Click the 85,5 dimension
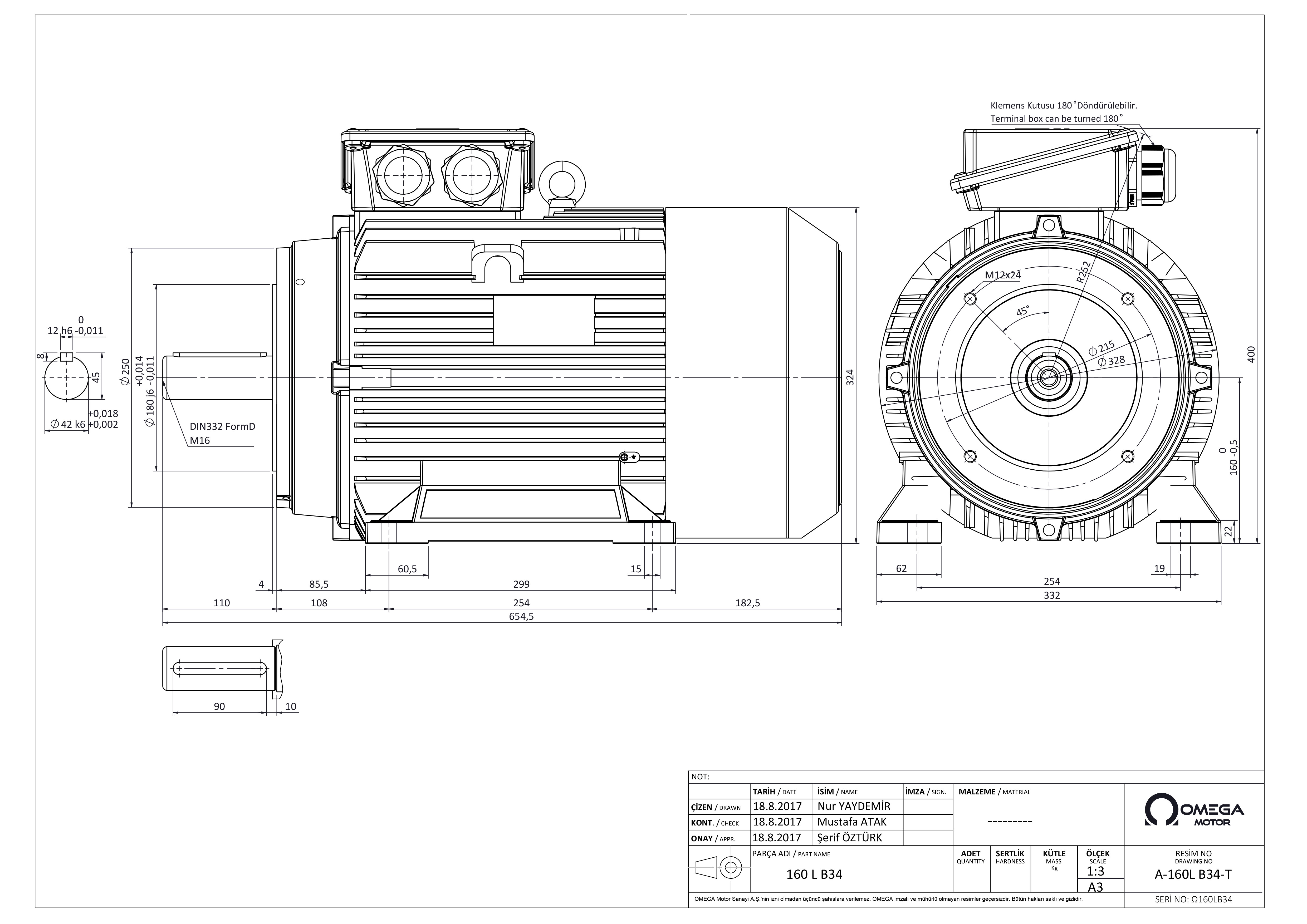This screenshot has width=1307, height=924. [319, 584]
